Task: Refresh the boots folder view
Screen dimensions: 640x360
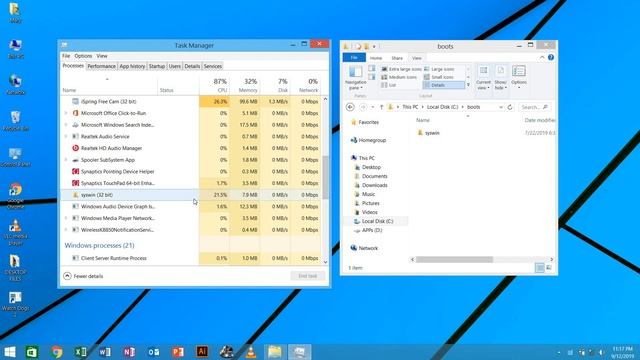Action: (510, 107)
